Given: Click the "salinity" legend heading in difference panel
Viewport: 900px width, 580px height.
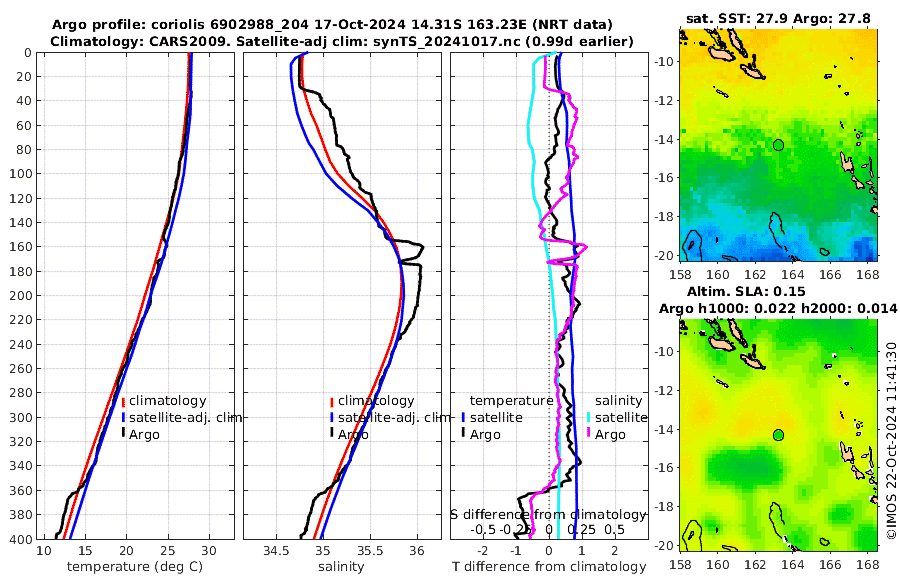Looking at the screenshot, I should [618, 401].
